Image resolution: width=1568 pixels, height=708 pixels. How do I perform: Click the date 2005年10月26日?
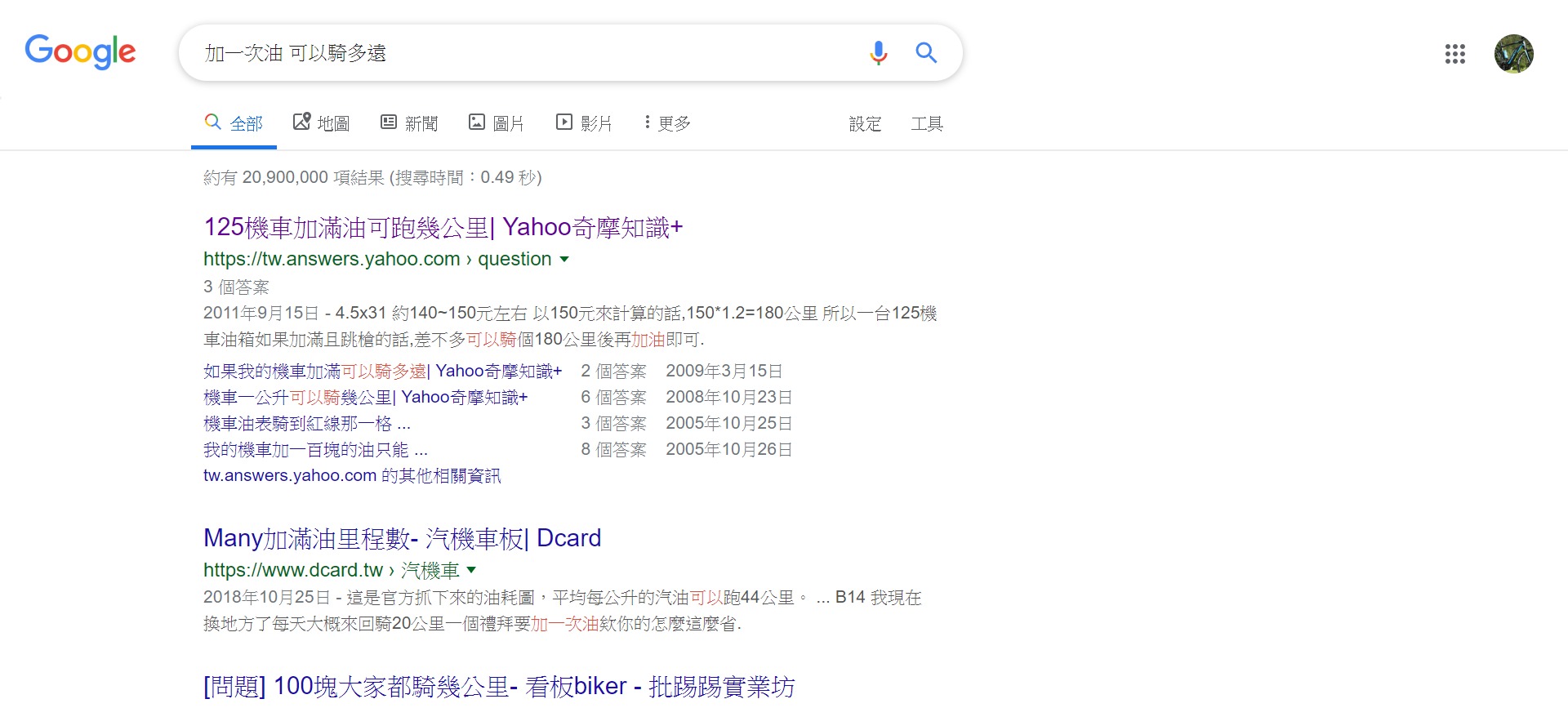tap(728, 449)
